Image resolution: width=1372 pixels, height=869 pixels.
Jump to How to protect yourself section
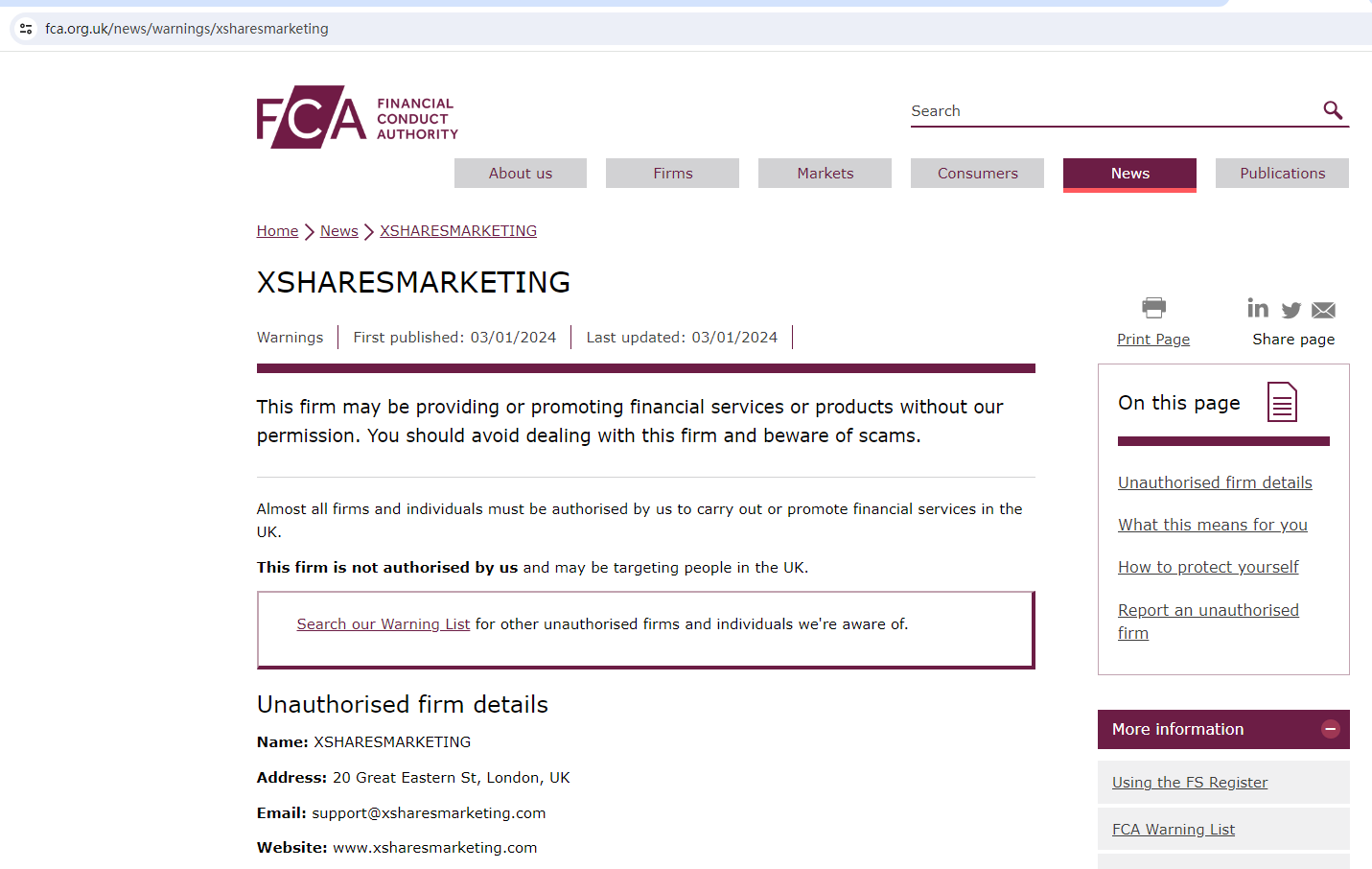click(x=1208, y=567)
